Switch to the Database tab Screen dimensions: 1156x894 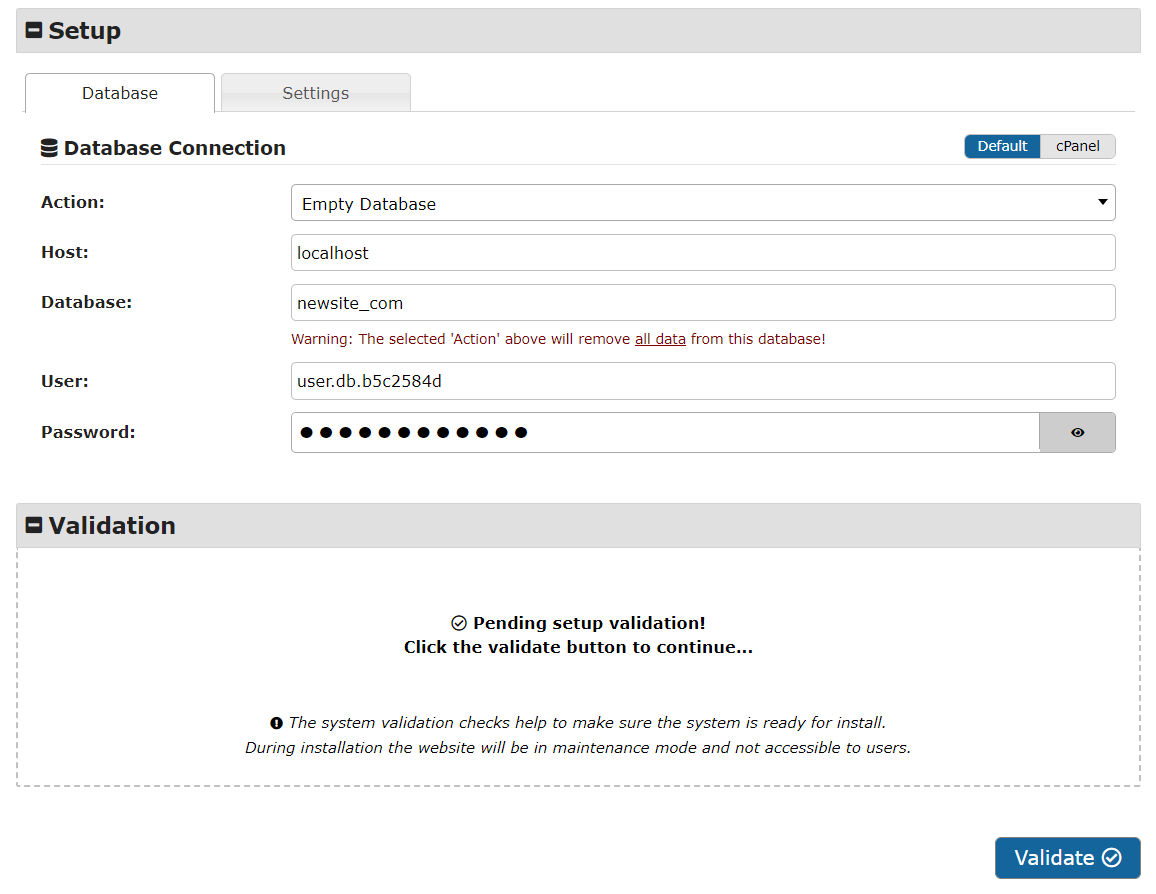click(120, 93)
